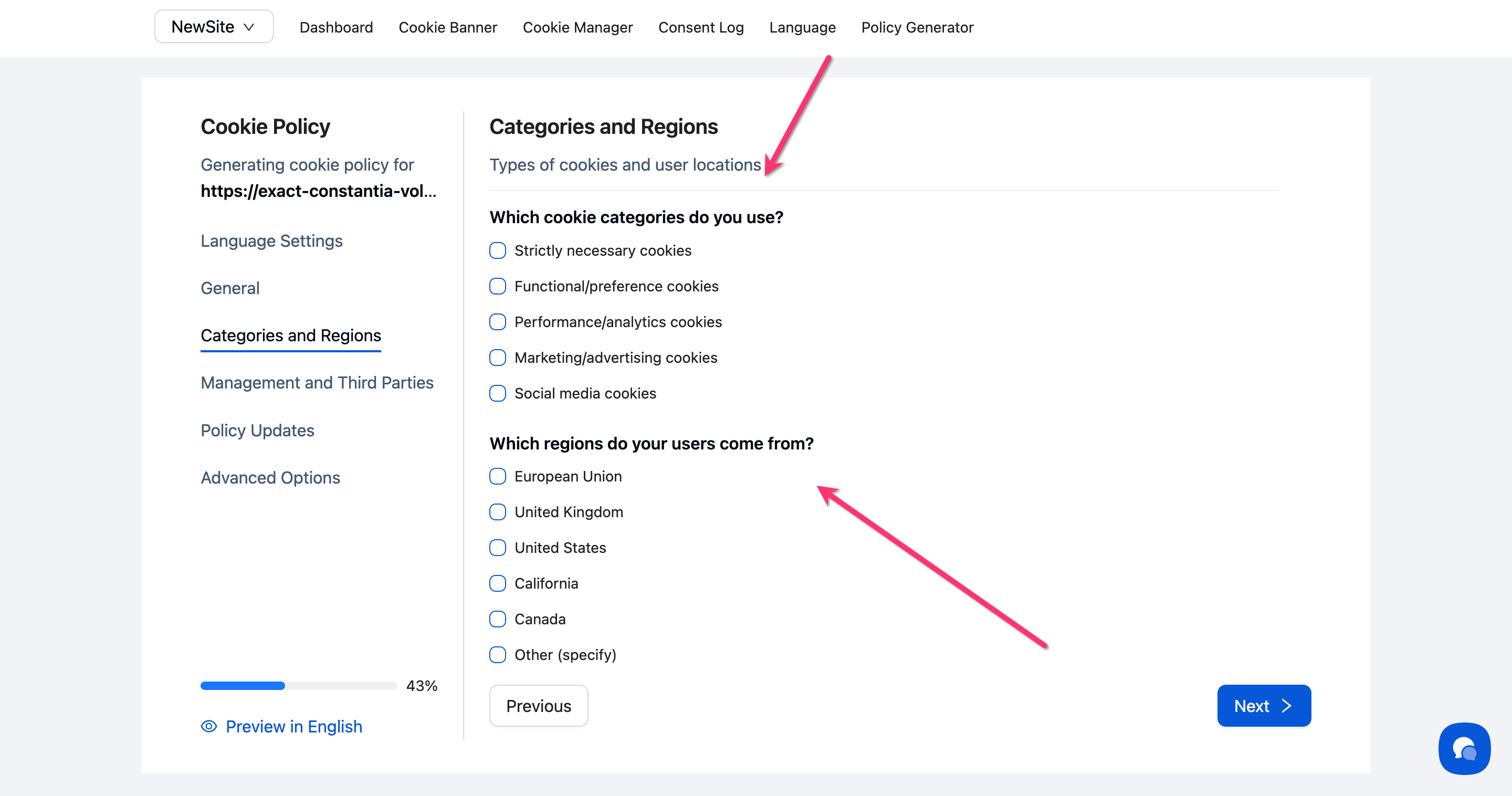1512x796 pixels.
Task: Jump to Advanced Options section
Action: point(270,478)
